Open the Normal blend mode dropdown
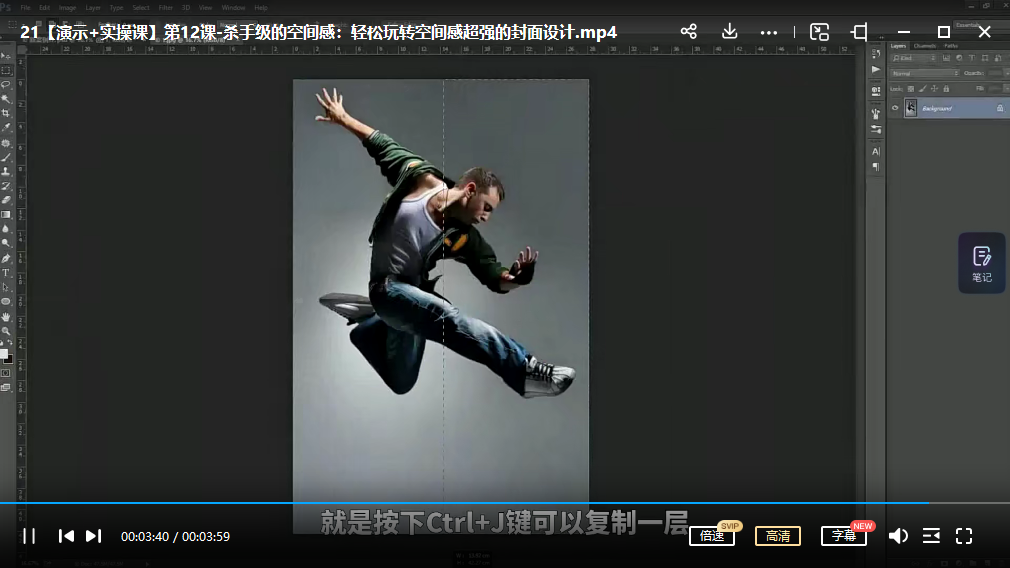The height and width of the screenshot is (568, 1010). click(x=924, y=73)
